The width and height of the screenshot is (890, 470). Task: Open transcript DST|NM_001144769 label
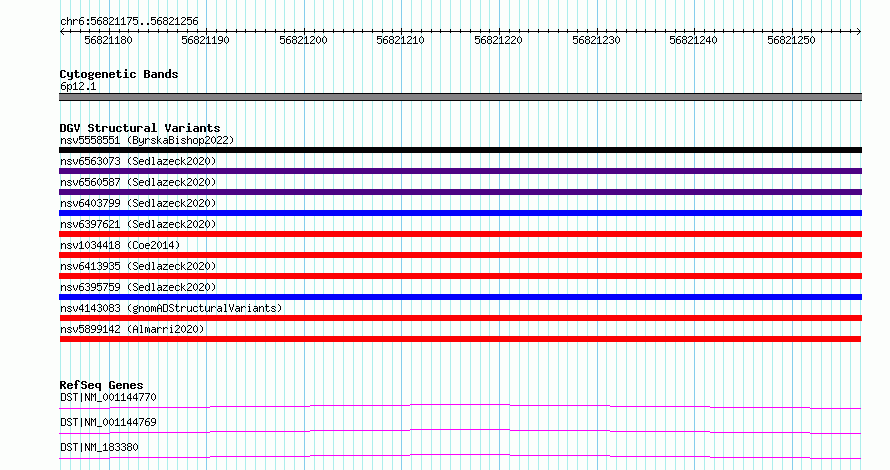pos(108,422)
